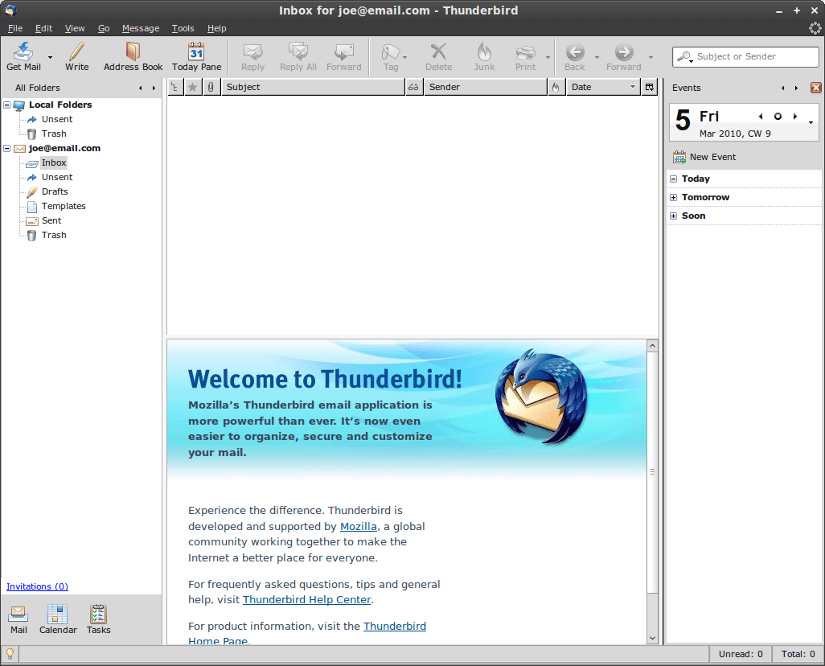Open the Get Mail dropdown arrow
This screenshot has height=666, width=825.
[x=50, y=57]
